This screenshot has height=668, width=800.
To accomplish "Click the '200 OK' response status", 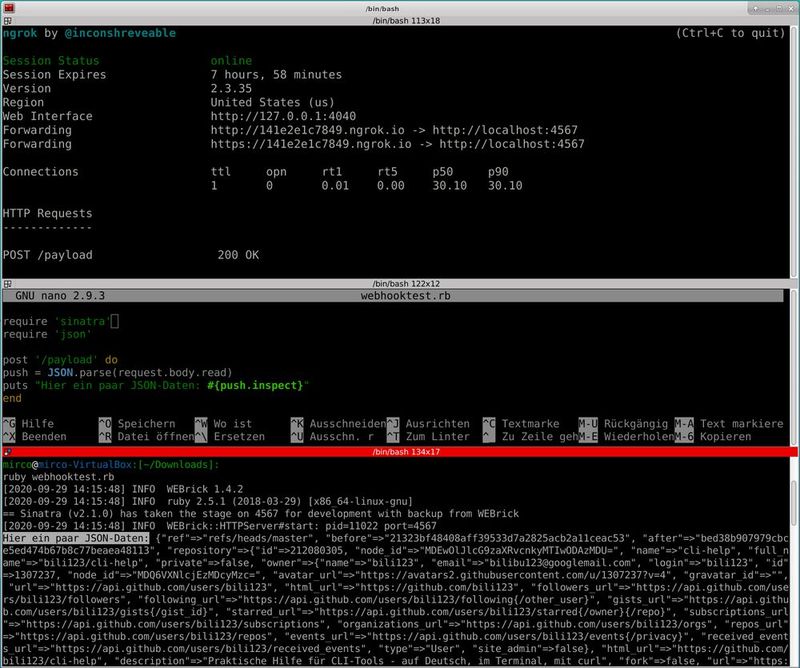I will pyautogui.click(x=238, y=255).
